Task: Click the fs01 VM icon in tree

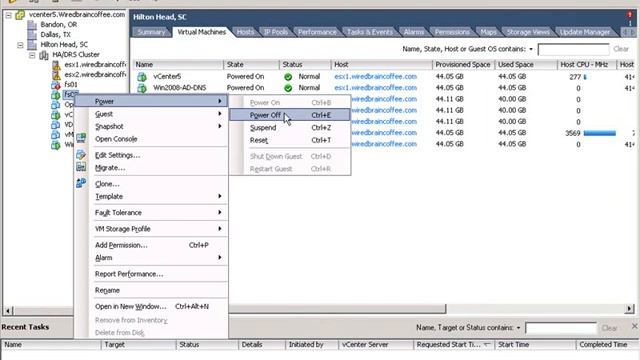Action: pyautogui.click(x=56, y=85)
